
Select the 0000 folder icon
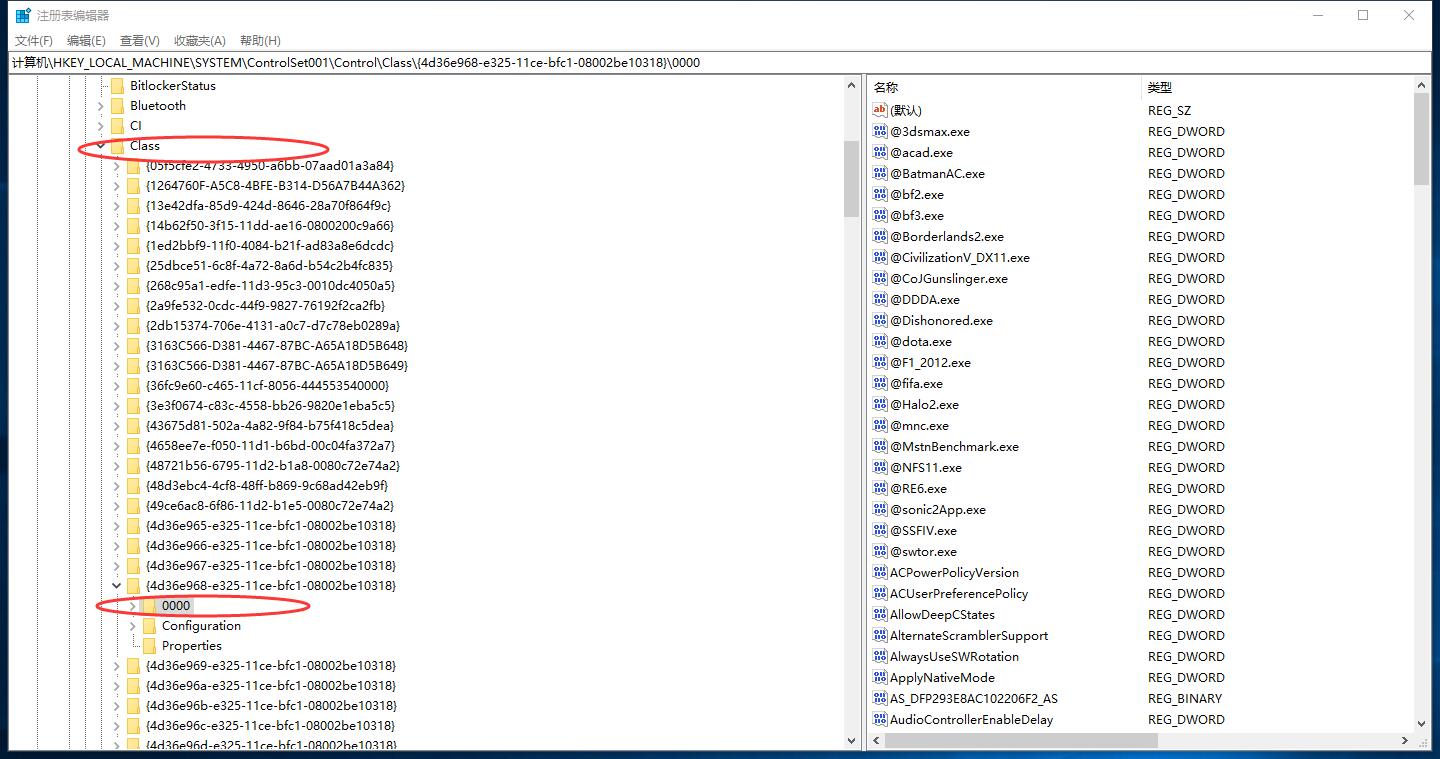[x=149, y=606]
